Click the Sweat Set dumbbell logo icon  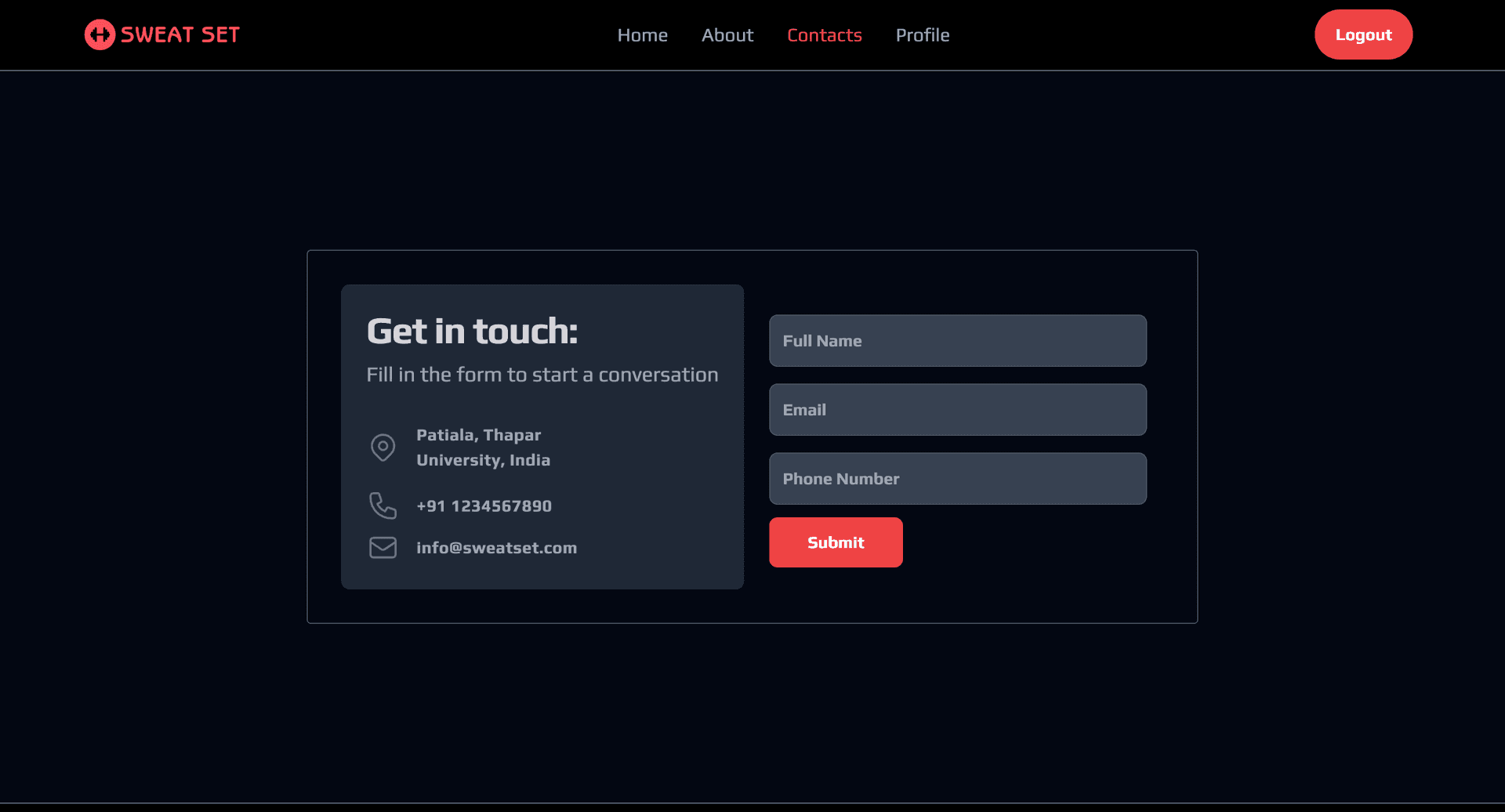(100, 34)
